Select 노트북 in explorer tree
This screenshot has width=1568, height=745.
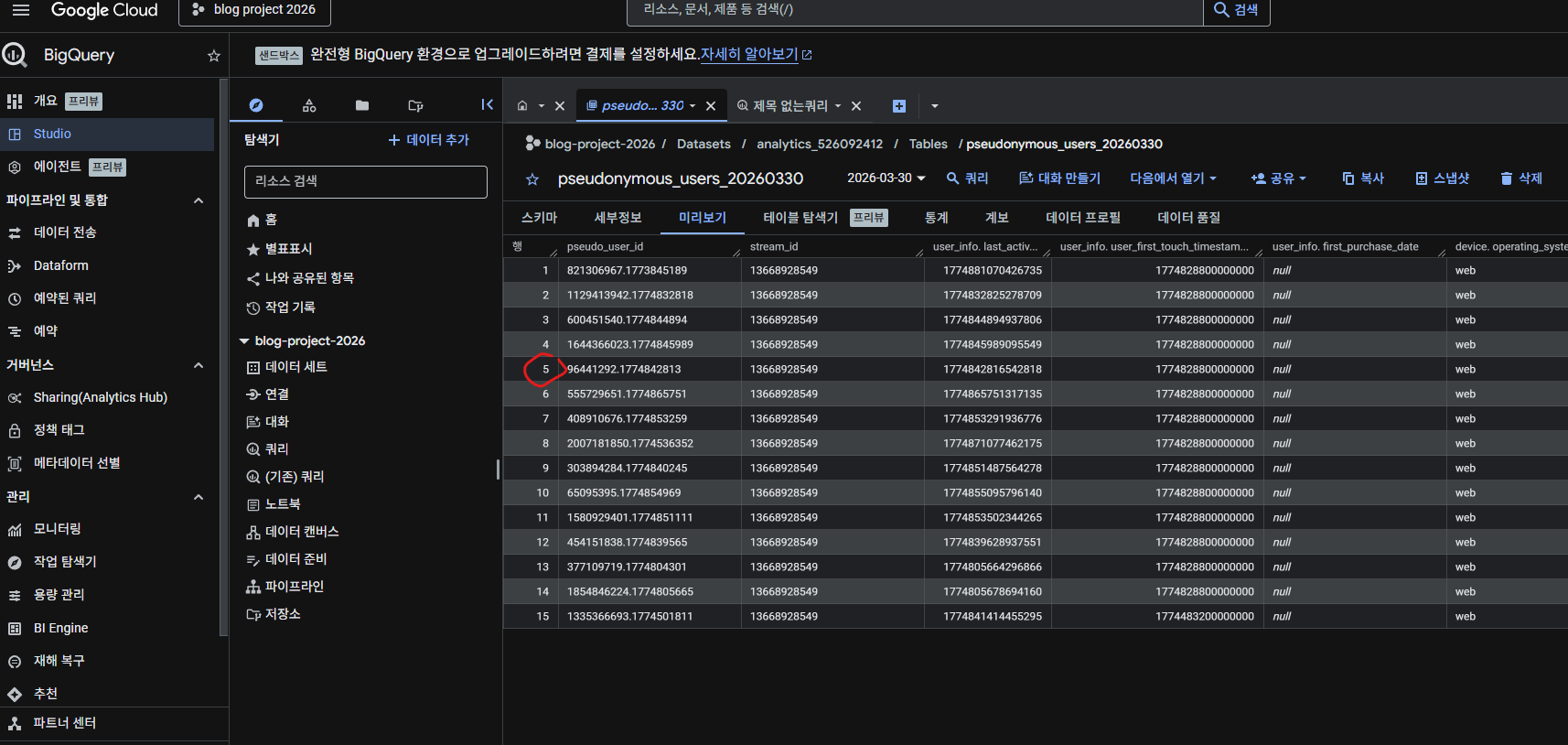pos(283,504)
